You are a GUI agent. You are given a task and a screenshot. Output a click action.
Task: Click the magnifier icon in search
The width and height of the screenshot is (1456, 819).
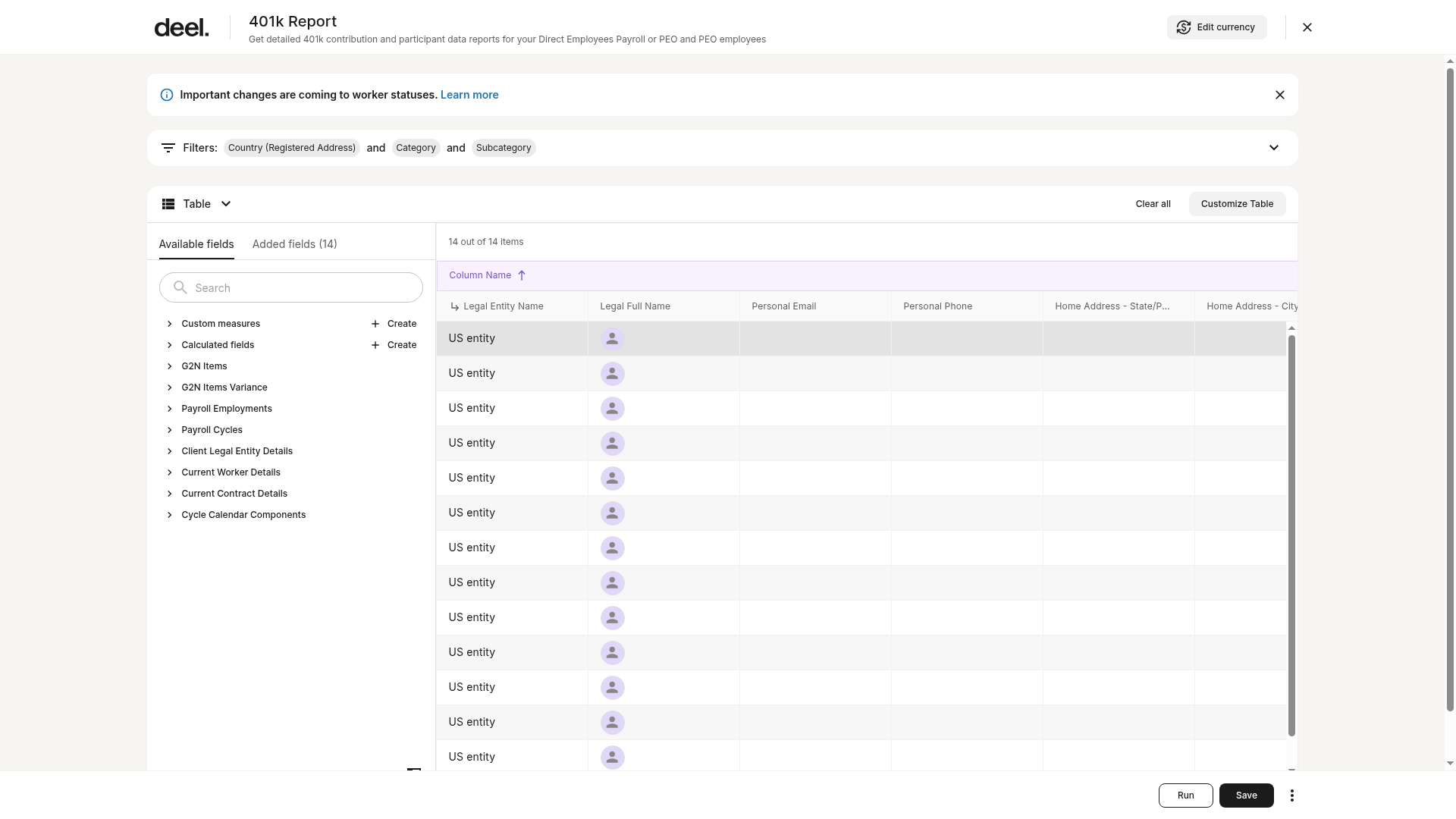coord(180,287)
